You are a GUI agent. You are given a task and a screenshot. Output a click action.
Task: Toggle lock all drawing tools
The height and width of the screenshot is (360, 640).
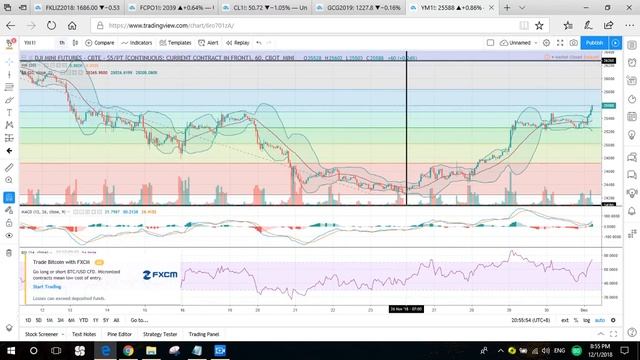pyautogui.click(x=9, y=223)
